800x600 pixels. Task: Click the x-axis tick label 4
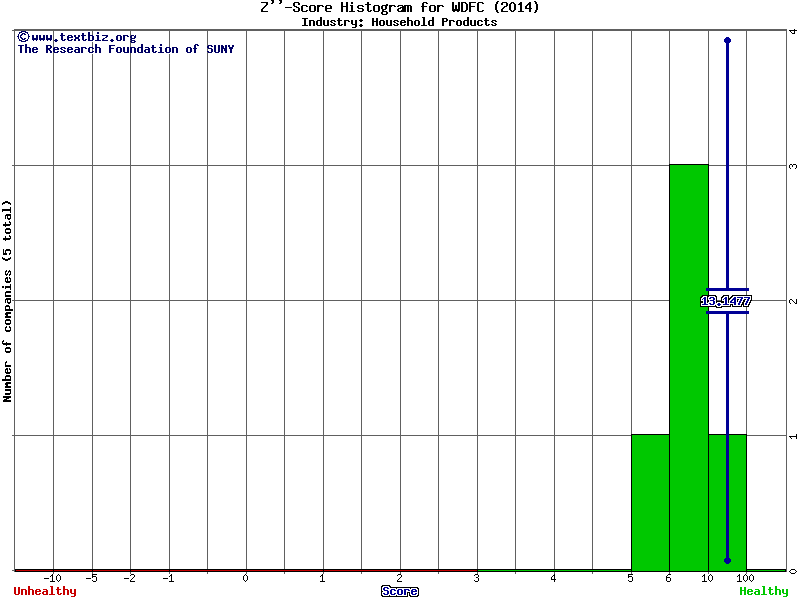[554, 578]
